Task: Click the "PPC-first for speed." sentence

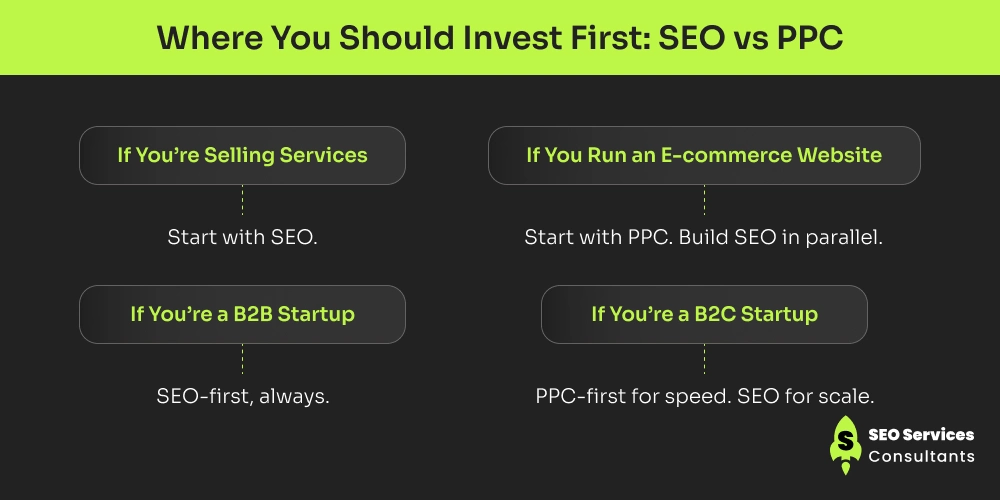Action: (x=631, y=396)
